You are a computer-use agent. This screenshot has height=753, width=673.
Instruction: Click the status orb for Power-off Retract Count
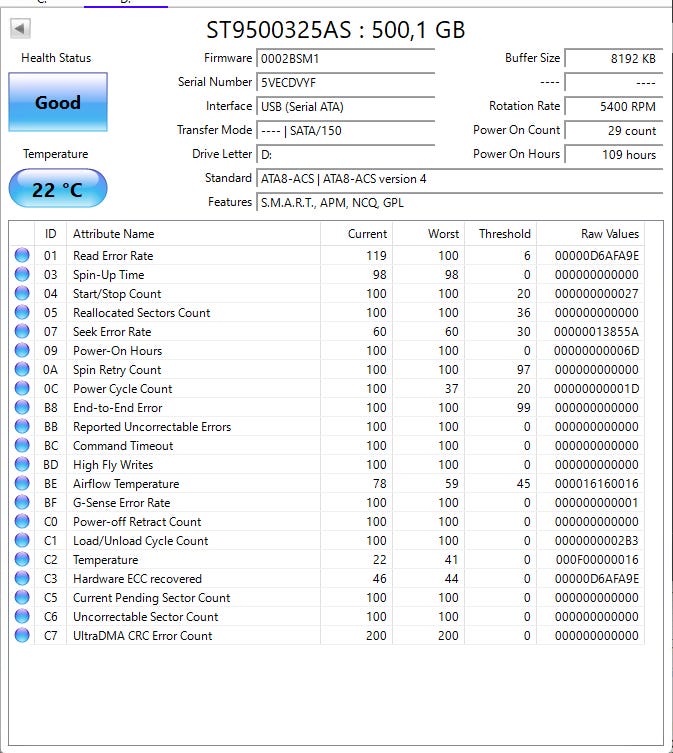[x=22, y=521]
